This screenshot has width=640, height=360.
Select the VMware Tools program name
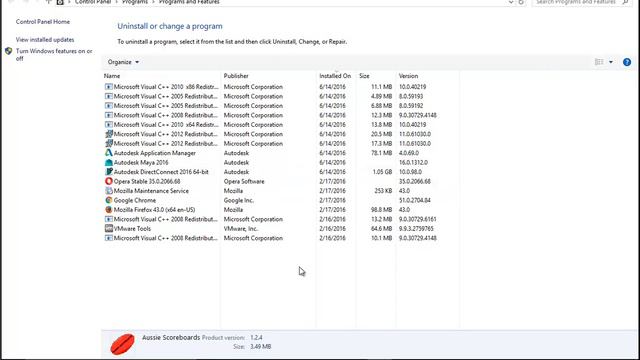132,229
